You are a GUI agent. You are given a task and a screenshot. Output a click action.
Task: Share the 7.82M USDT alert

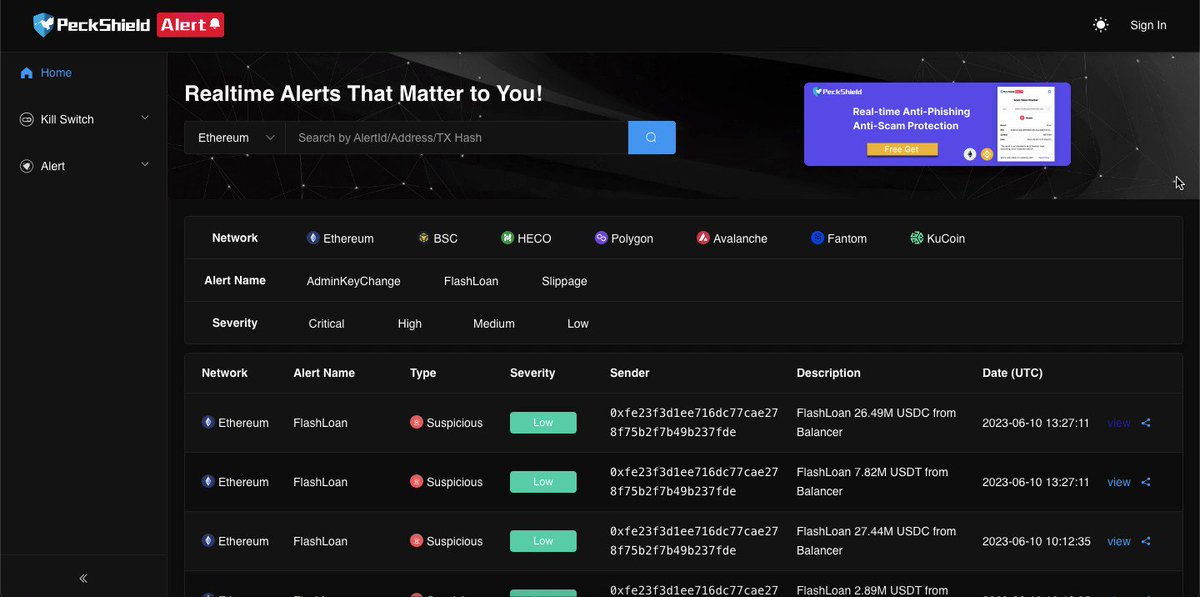[x=1146, y=482]
